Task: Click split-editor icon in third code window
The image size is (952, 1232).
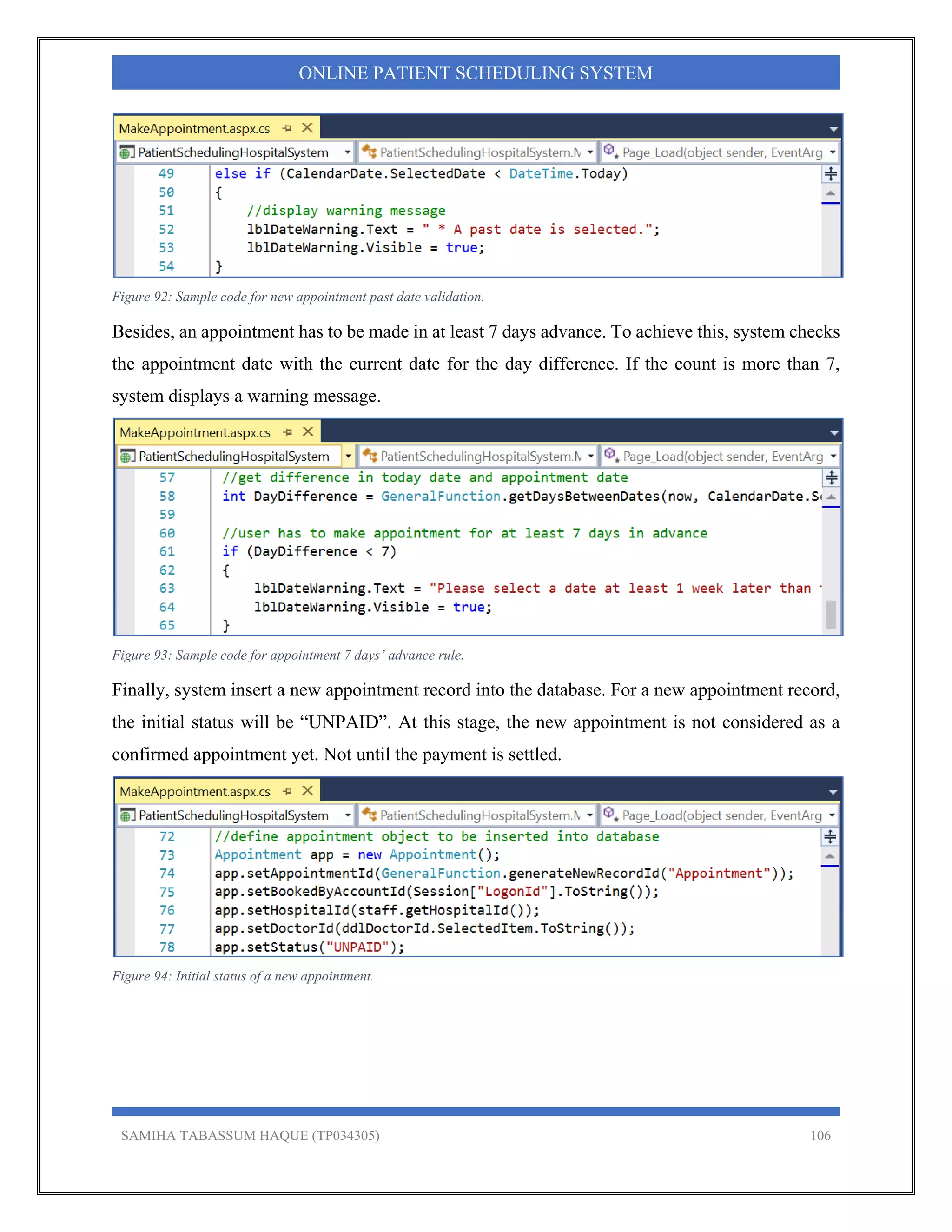Action: 830,836
